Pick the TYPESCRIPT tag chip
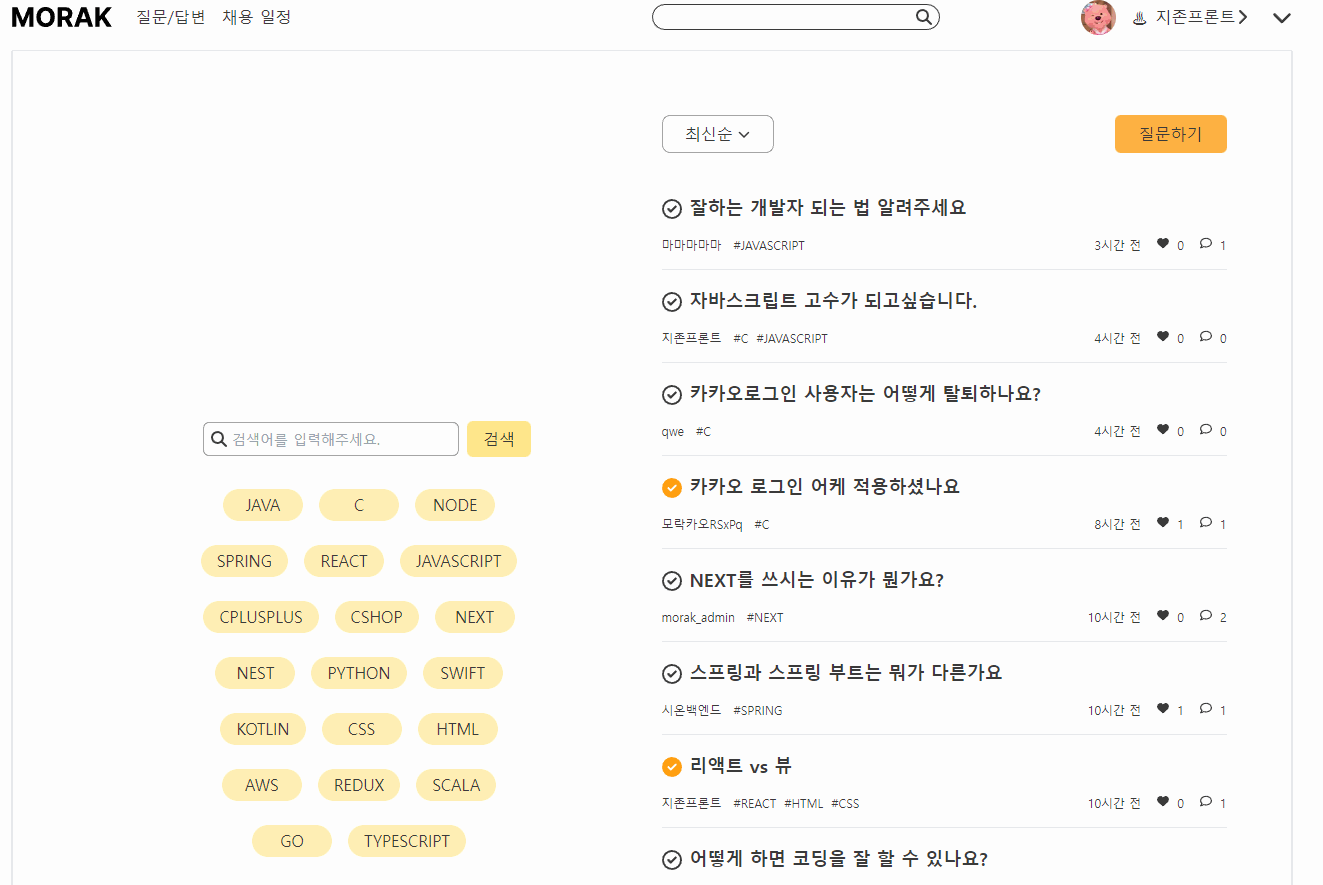This screenshot has height=885, width=1323. pos(407,841)
